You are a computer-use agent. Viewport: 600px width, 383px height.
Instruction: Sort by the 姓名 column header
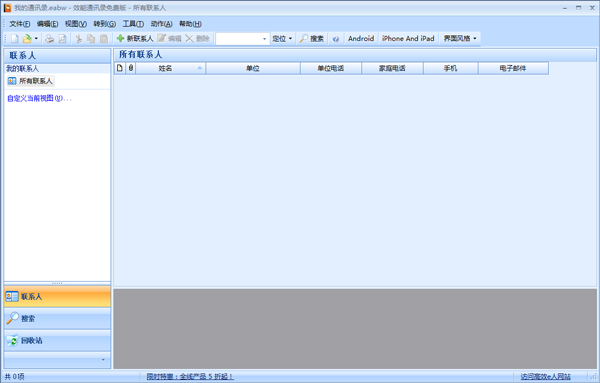(x=170, y=68)
